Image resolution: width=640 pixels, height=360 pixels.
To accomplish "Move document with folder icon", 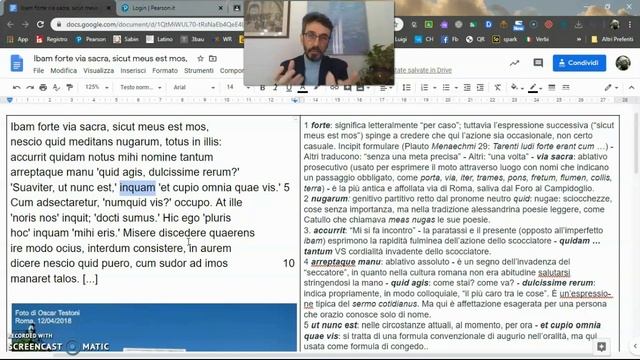I will click(x=213, y=58).
